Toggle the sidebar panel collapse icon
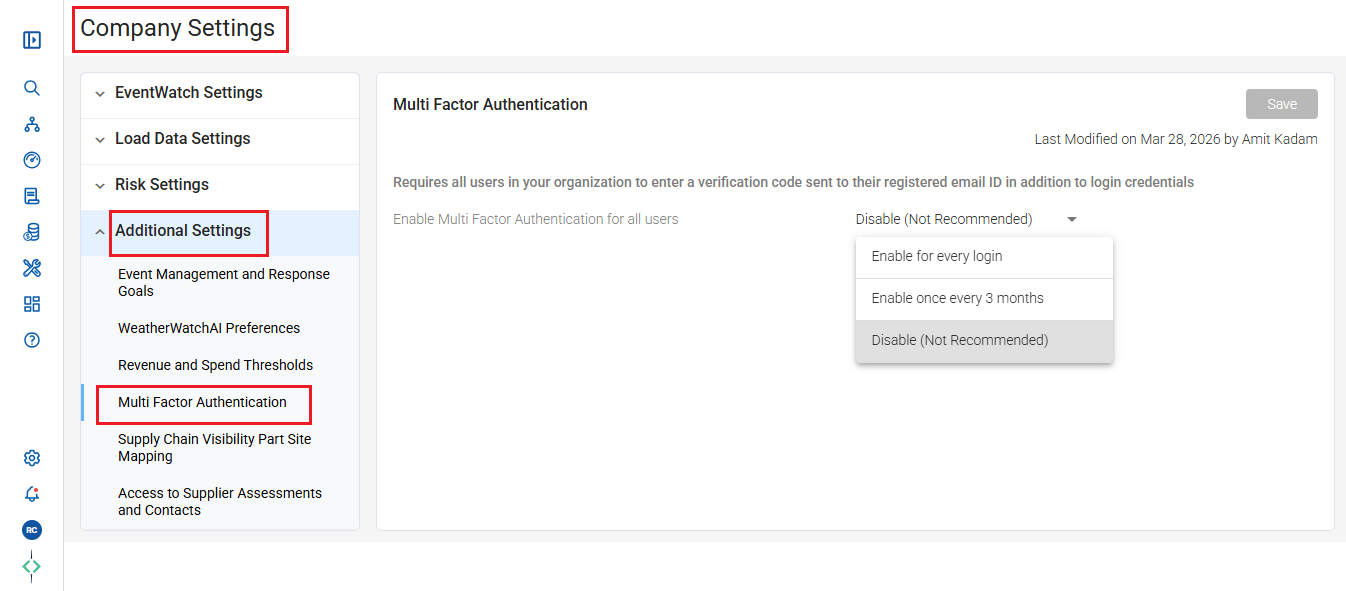This screenshot has width=1346, height=591. [32, 40]
